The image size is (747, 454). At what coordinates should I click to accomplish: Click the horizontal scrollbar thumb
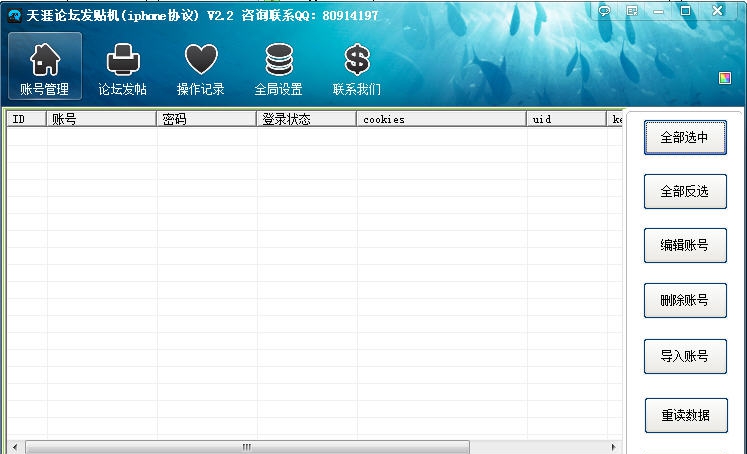tap(247, 447)
